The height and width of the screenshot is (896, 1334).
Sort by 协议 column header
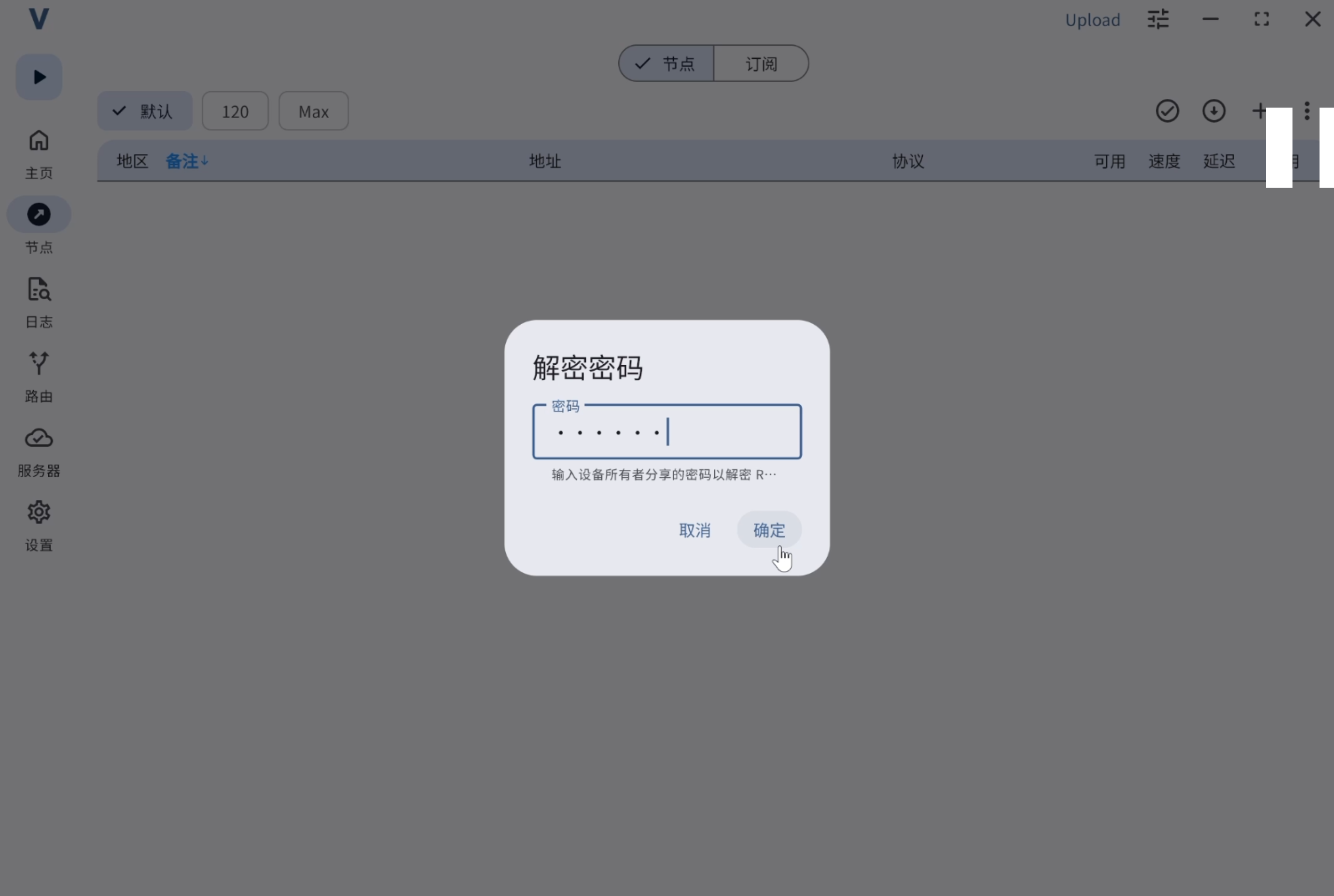click(x=908, y=161)
